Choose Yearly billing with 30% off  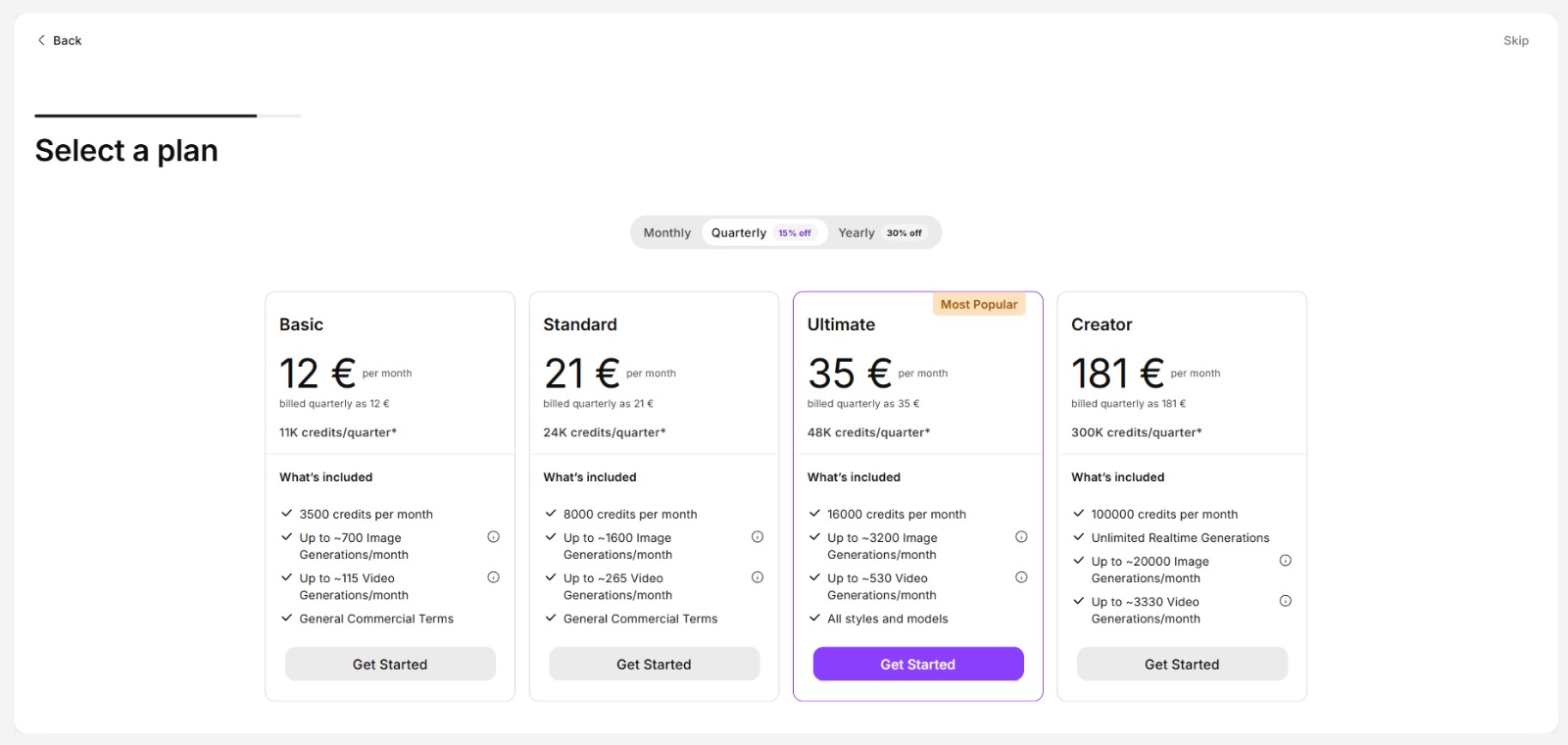pos(879,233)
